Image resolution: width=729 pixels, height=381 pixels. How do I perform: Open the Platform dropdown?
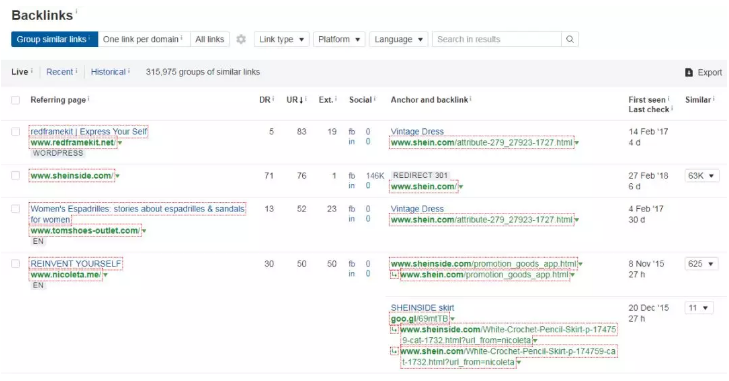tap(339, 39)
